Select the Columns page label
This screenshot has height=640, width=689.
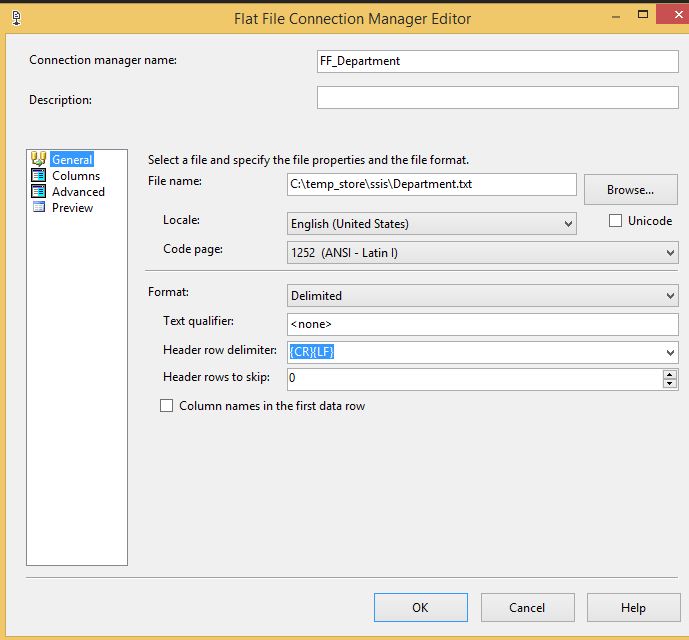tap(76, 176)
